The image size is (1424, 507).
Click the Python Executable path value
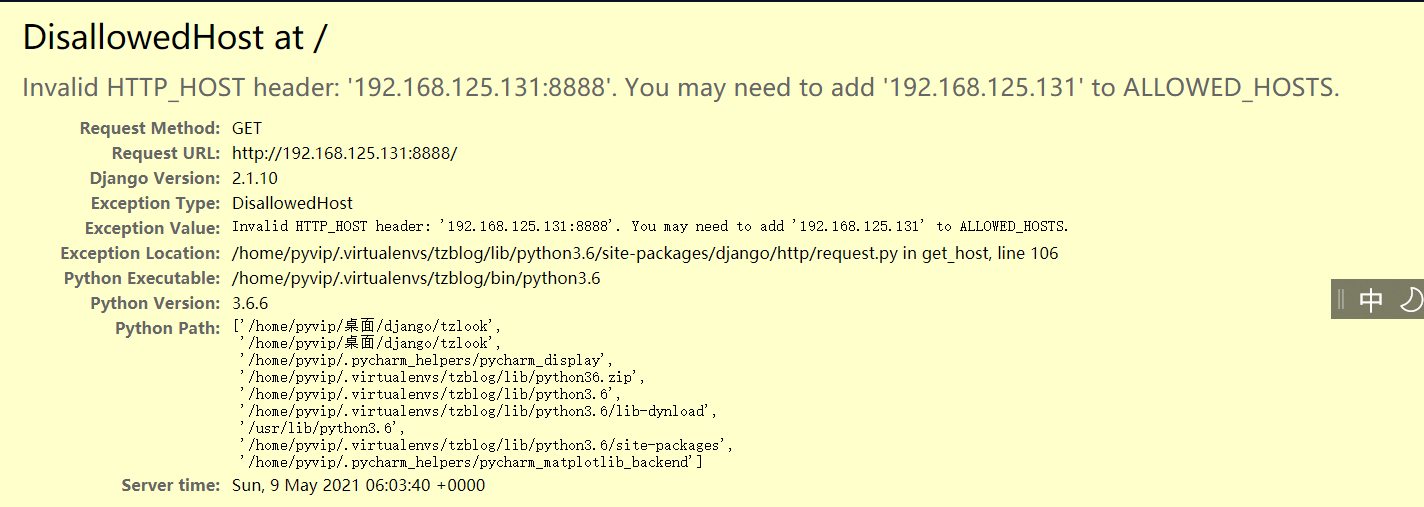[x=416, y=278]
